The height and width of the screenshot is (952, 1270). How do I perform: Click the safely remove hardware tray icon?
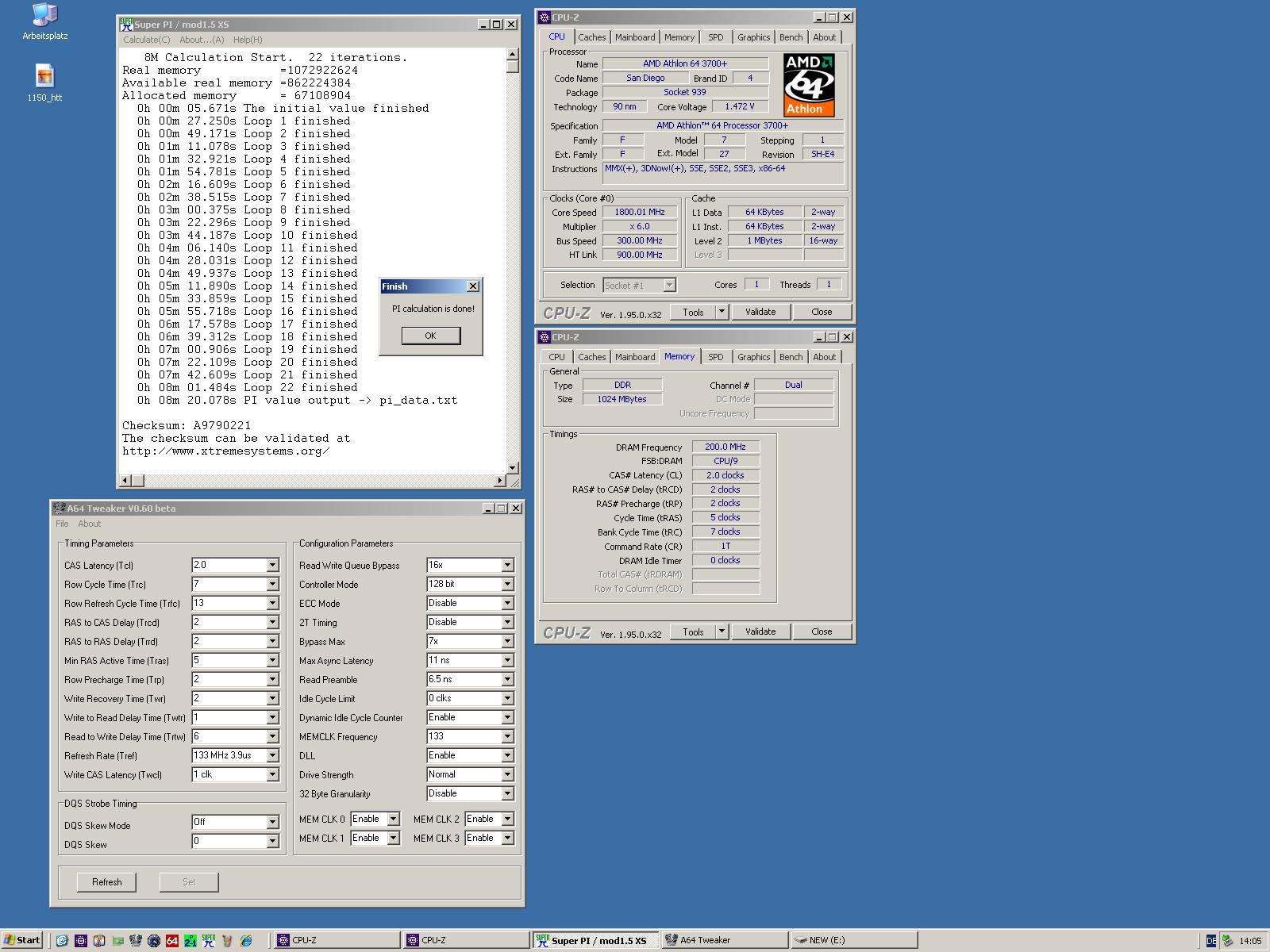click(x=1227, y=940)
